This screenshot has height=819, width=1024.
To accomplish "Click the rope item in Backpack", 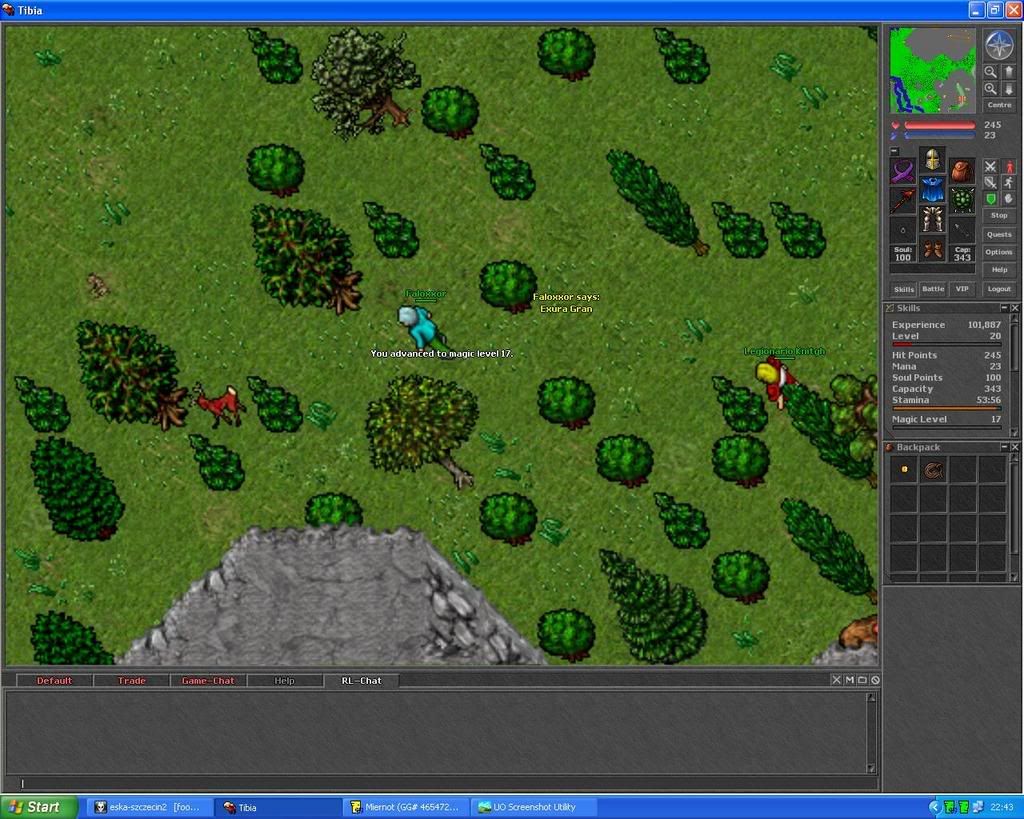I will 933,469.
